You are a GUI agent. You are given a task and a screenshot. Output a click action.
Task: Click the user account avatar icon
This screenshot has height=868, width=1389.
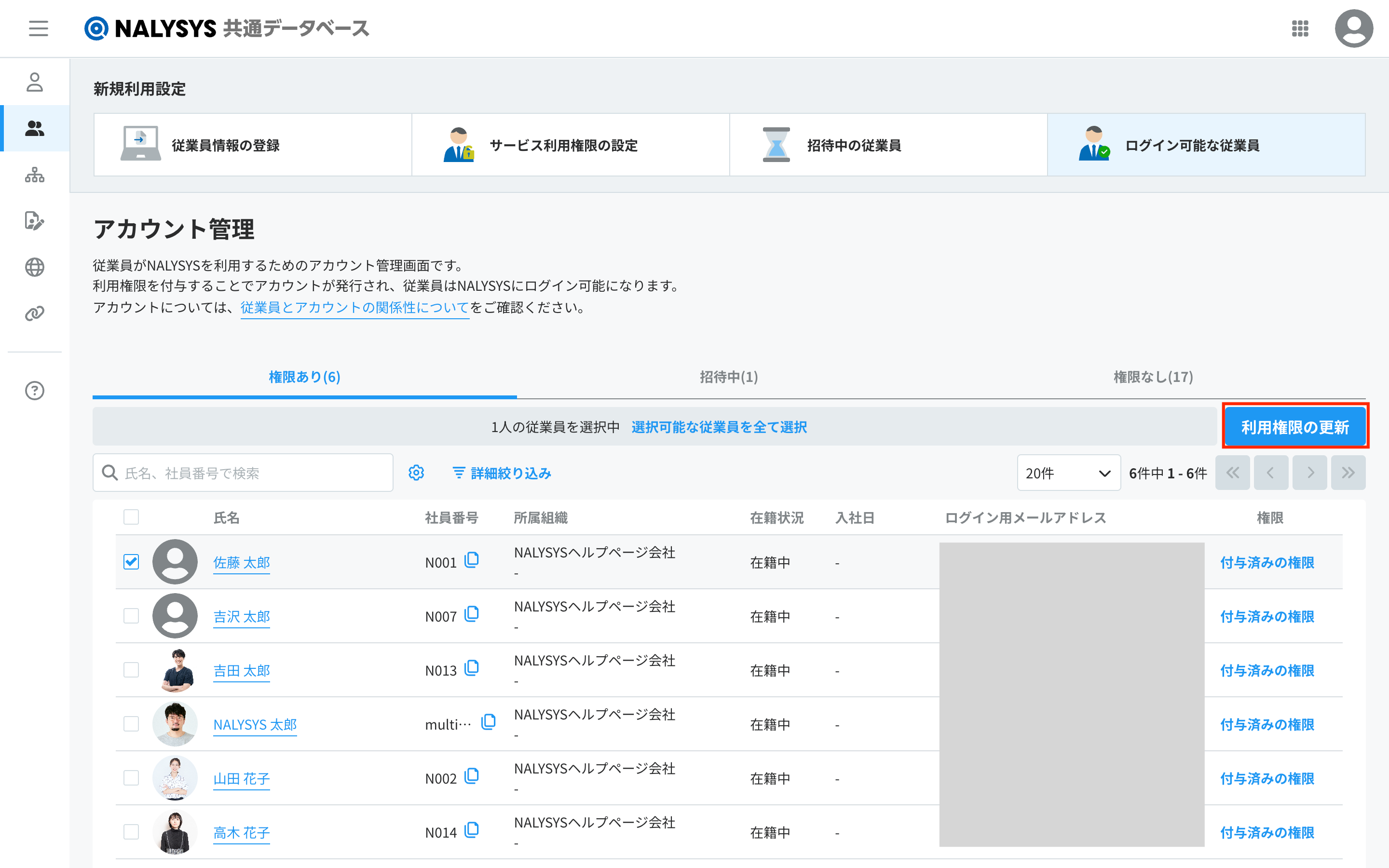1353,28
